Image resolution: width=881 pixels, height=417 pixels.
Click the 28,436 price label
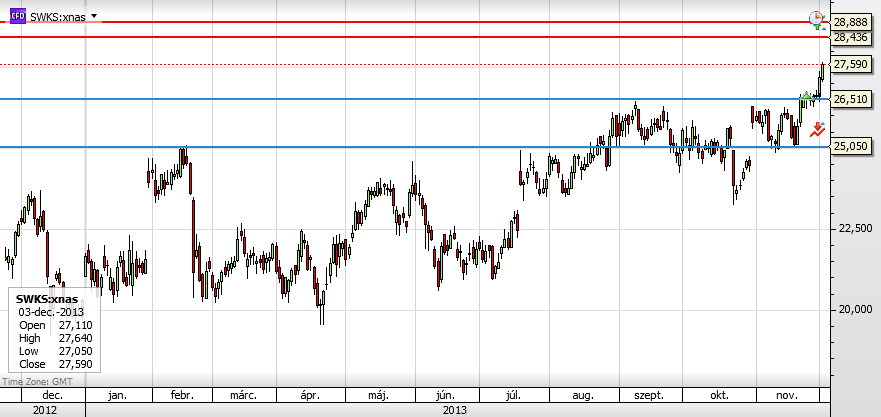coord(850,37)
